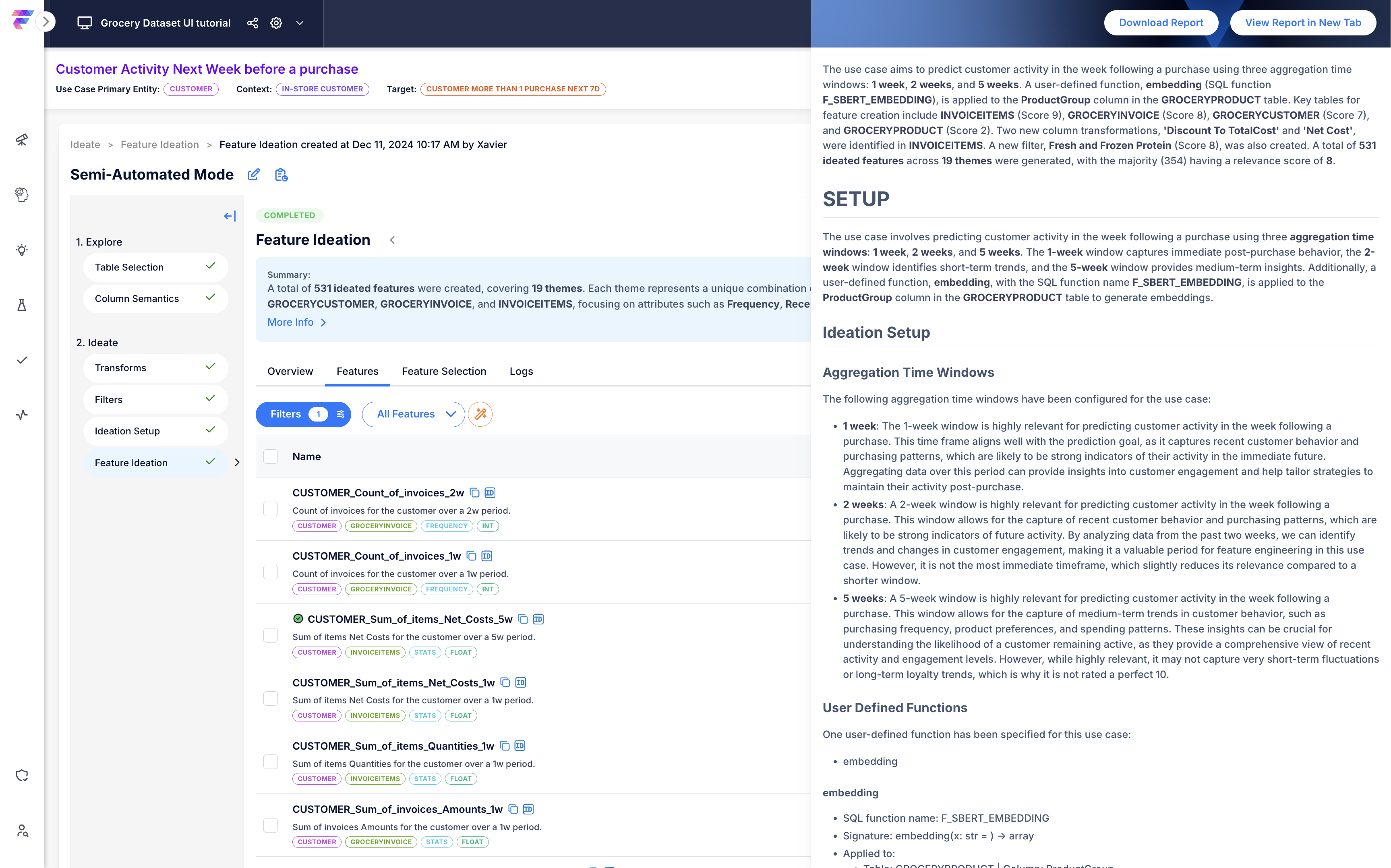Click the ID icon for CUSTOMER_Sum_of_items_Net_Costs_5w

click(538, 619)
